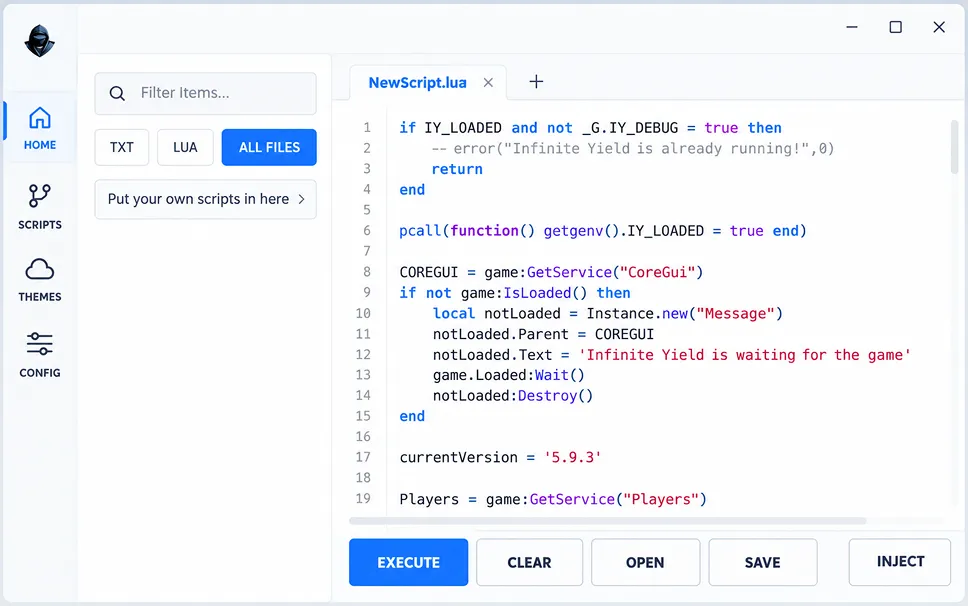Click the '"CoreGui"' string on line 8
The height and width of the screenshot is (606, 968).
pyautogui.click(x=657, y=272)
